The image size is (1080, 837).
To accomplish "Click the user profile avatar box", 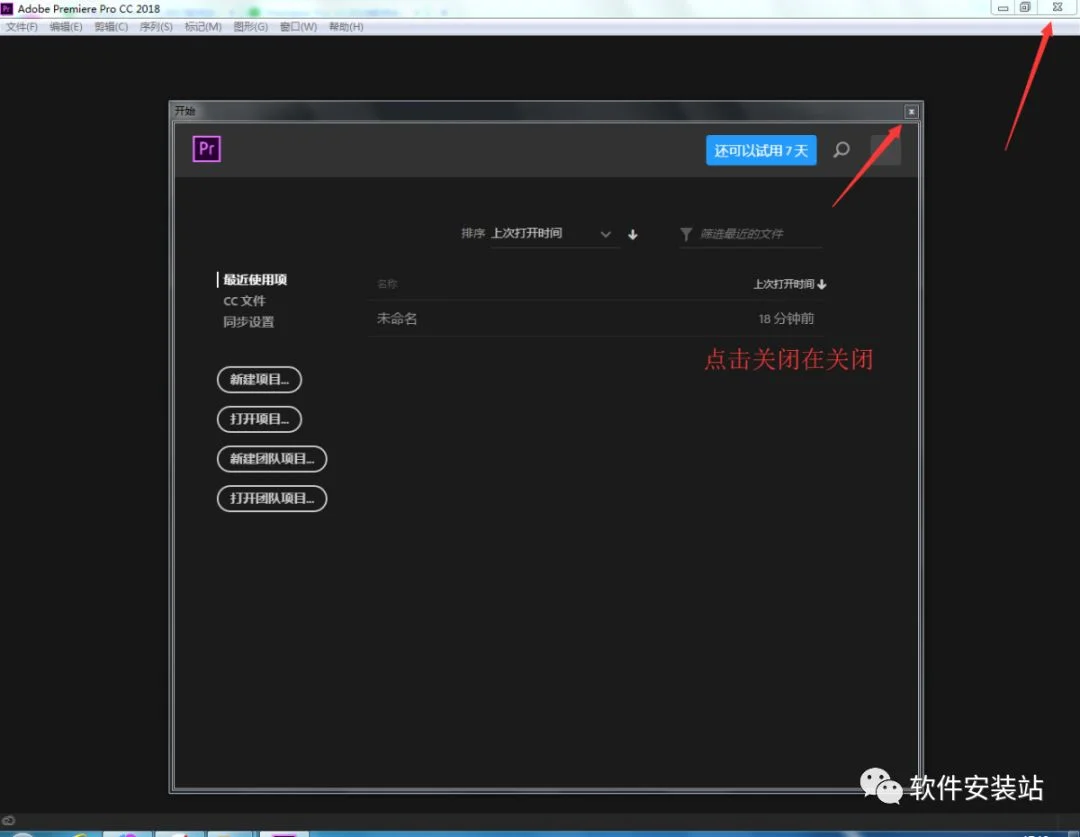I will pyautogui.click(x=885, y=149).
